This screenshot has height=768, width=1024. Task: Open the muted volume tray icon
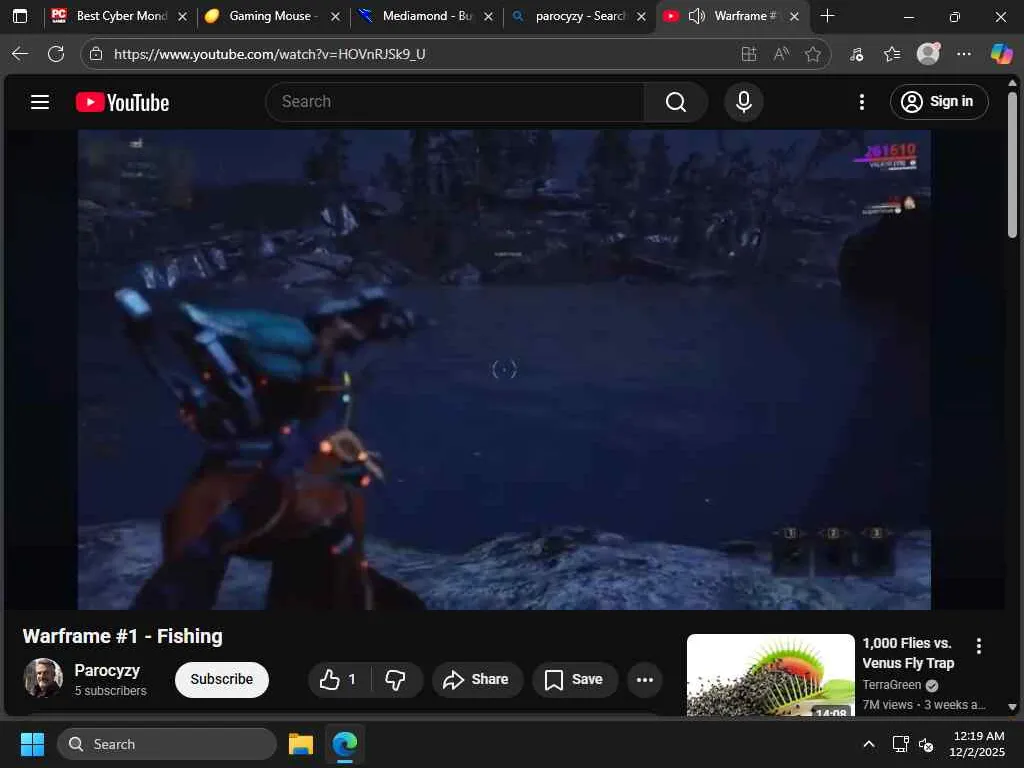(926, 744)
